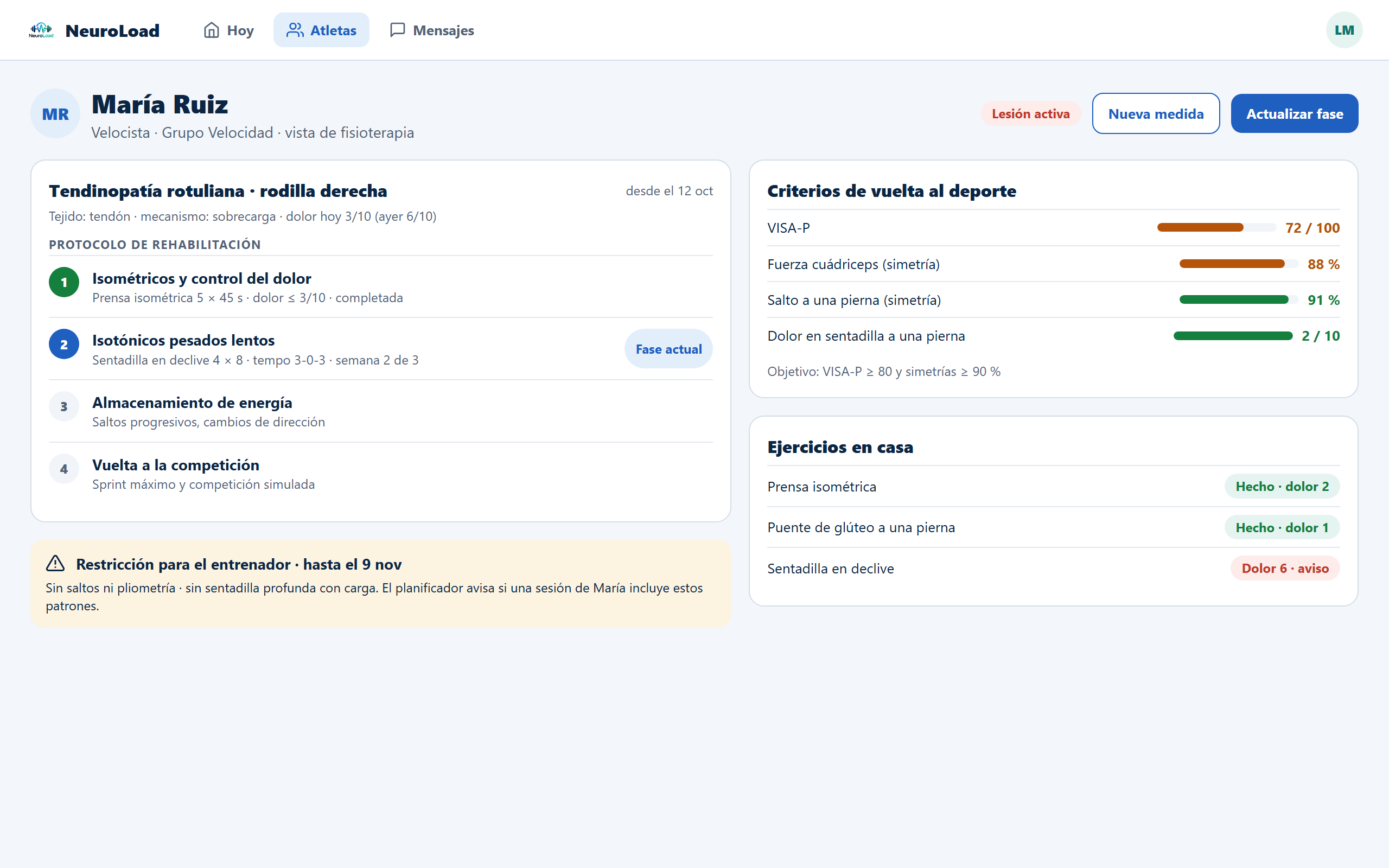Click the Objetivo VISA-P ≥ 80 note
This screenshot has width=1389, height=868.
tap(883, 372)
